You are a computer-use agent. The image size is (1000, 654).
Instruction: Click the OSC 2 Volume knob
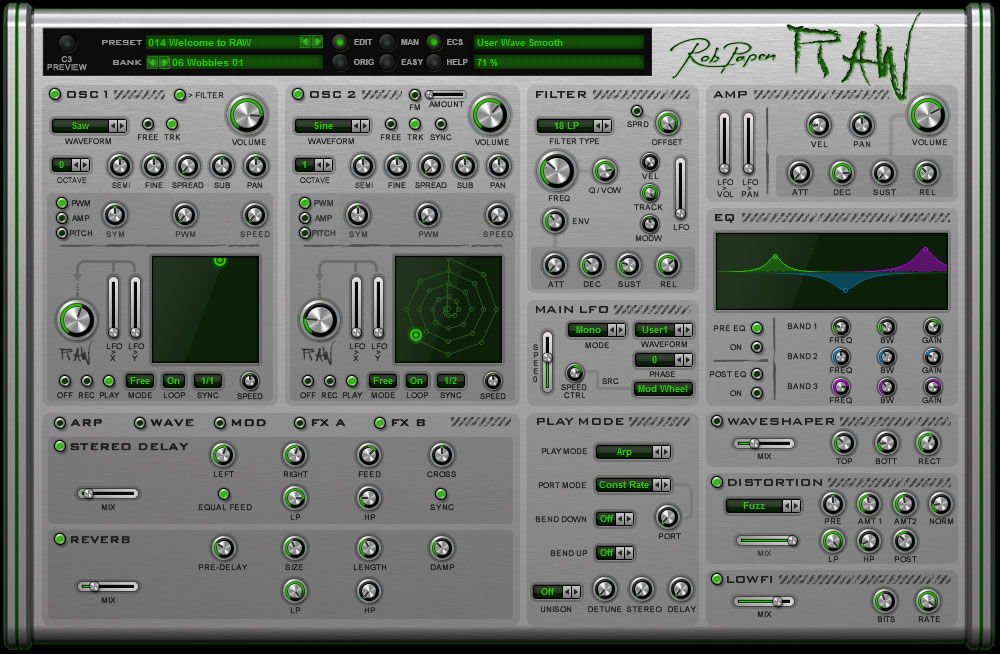point(490,115)
